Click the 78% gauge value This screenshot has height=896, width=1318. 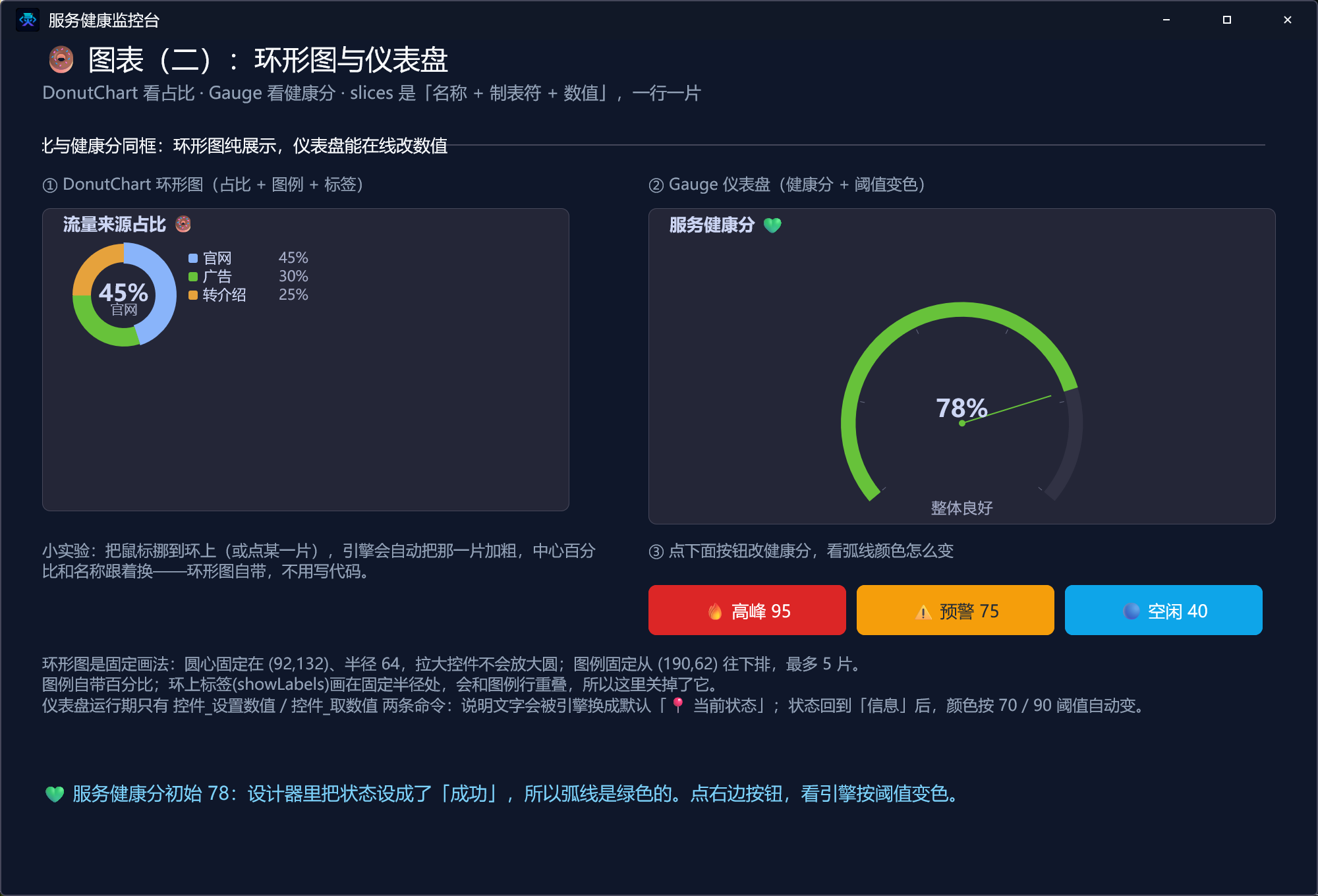(961, 408)
